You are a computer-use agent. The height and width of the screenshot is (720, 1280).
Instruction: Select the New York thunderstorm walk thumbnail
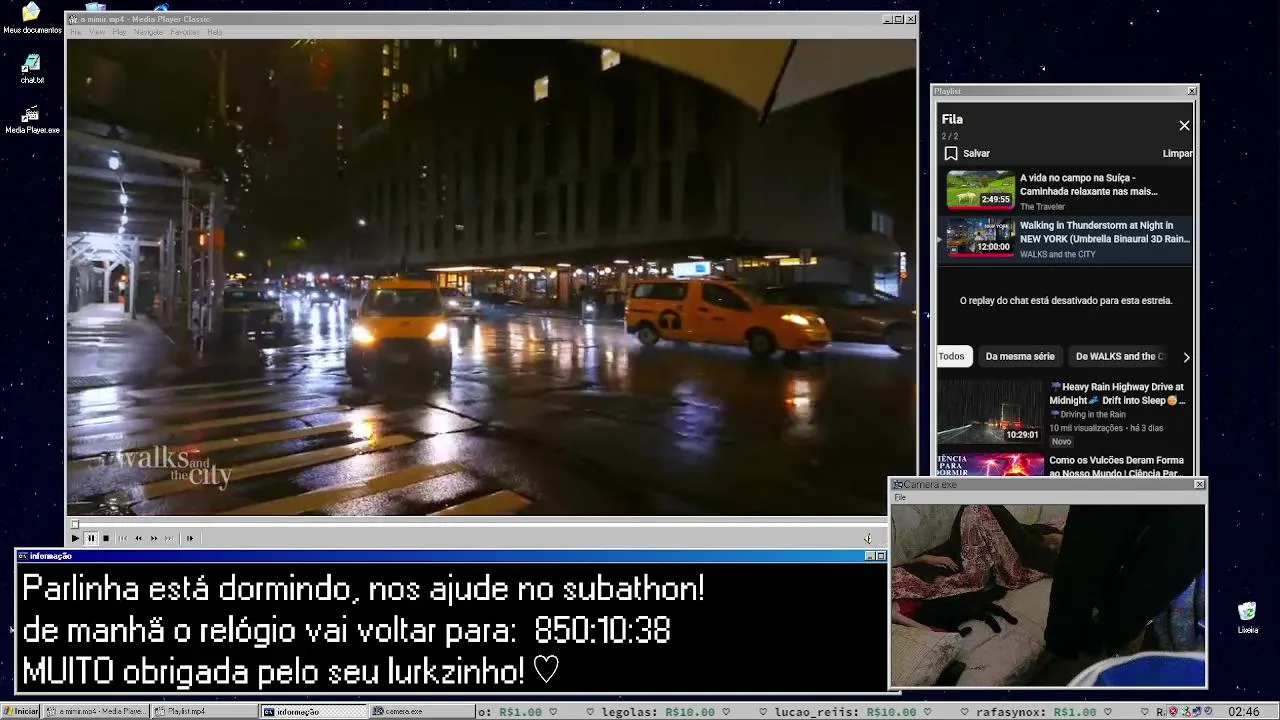(981, 237)
